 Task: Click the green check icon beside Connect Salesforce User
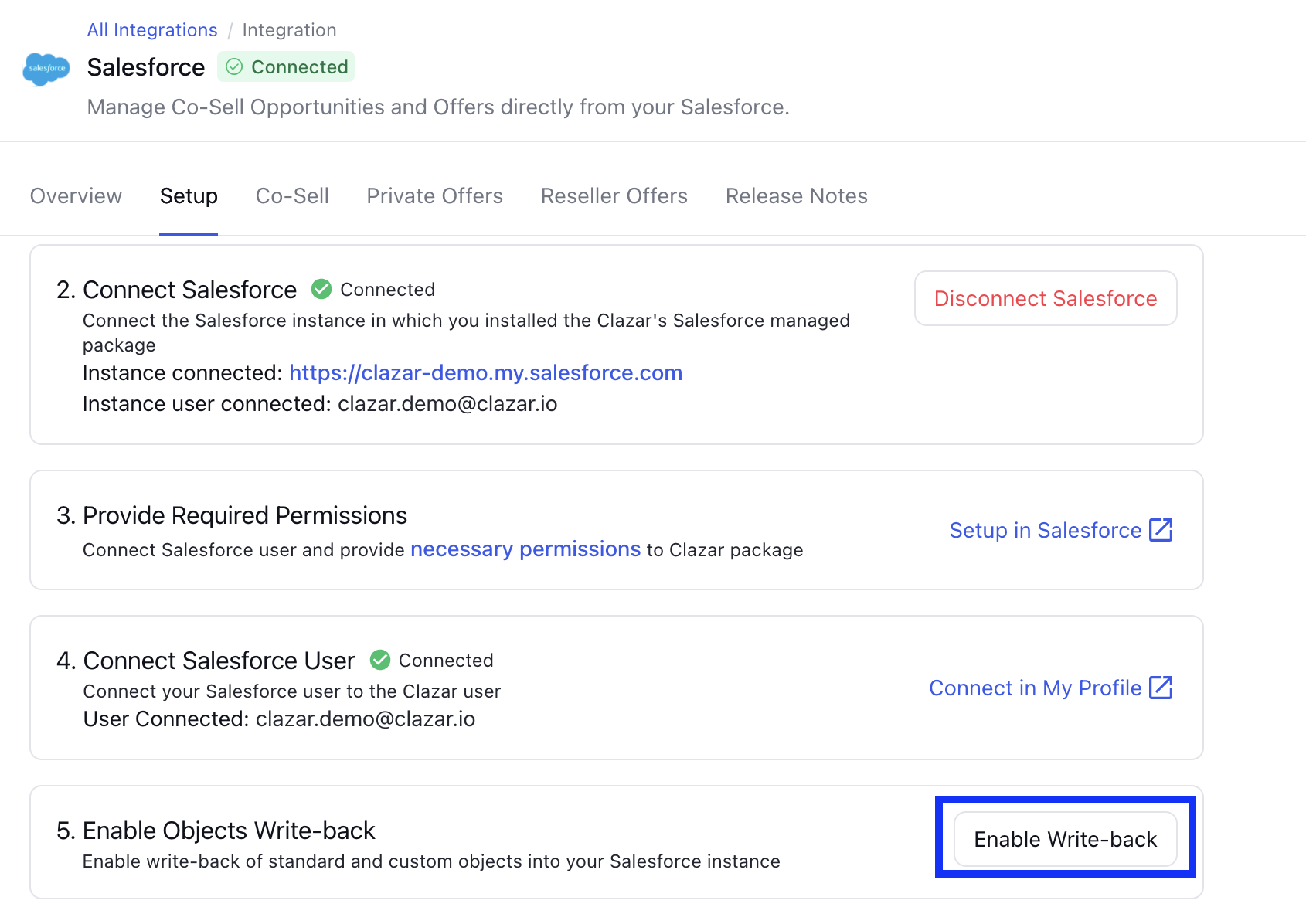pos(380,660)
